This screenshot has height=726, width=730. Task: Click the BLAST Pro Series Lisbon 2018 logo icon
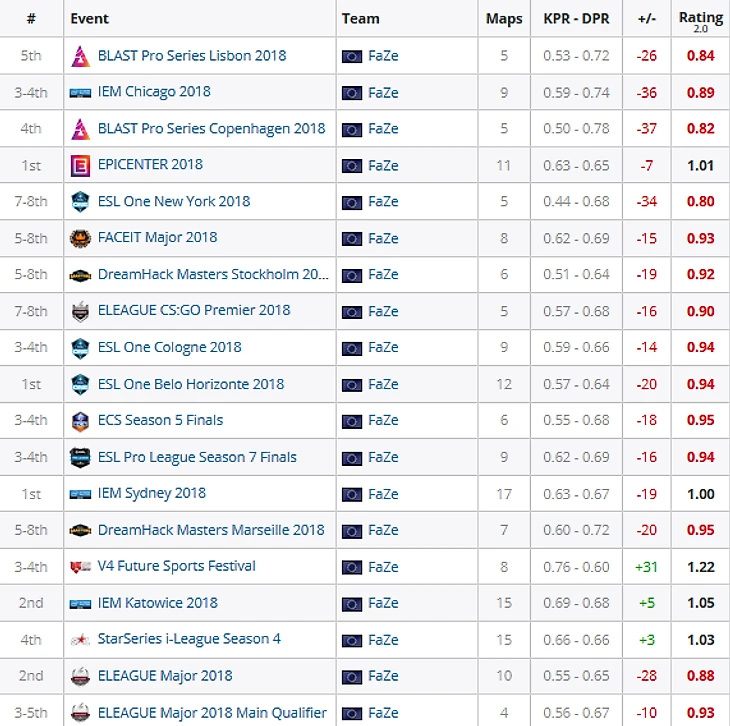[x=81, y=56]
